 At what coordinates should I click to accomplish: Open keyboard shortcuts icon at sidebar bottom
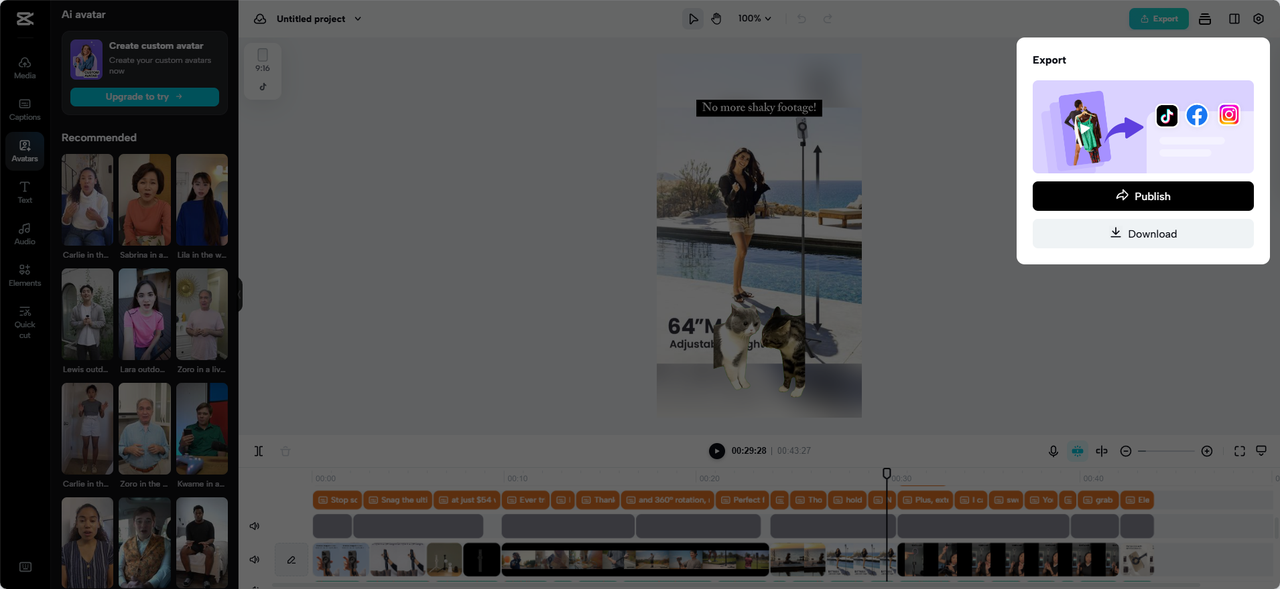click(x=25, y=567)
